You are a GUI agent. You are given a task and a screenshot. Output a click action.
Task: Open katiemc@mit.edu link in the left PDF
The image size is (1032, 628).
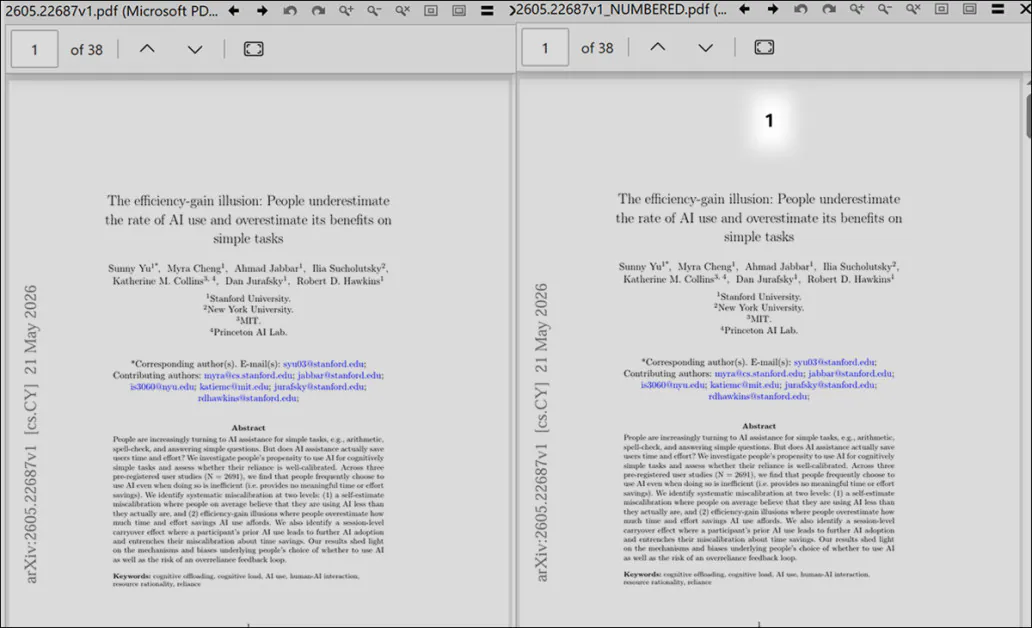(234, 386)
